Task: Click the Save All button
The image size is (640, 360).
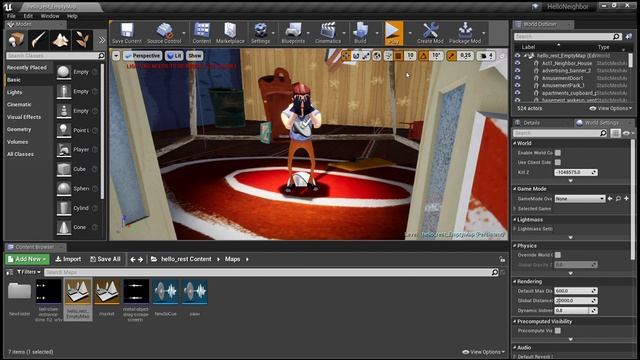Action: (105, 259)
